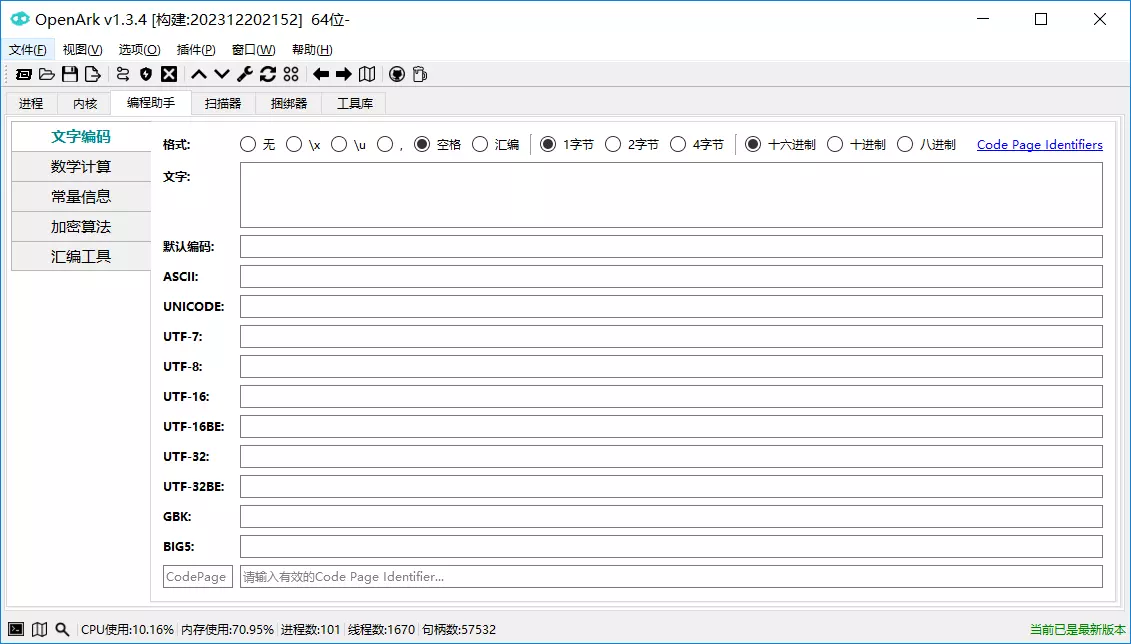Click the GitHub cat icon in toolbar
1131x644 pixels.
click(396, 74)
